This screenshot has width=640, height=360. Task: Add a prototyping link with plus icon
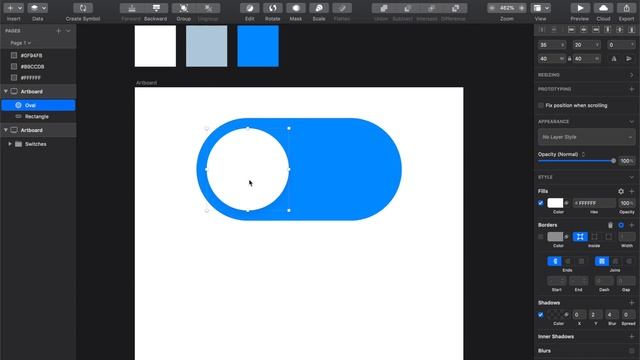[631, 89]
